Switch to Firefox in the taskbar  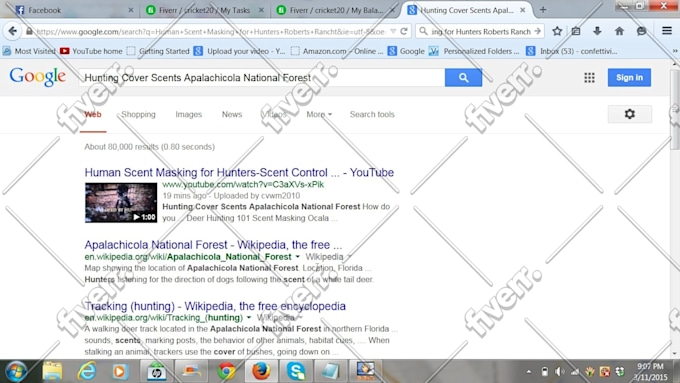tap(261, 371)
